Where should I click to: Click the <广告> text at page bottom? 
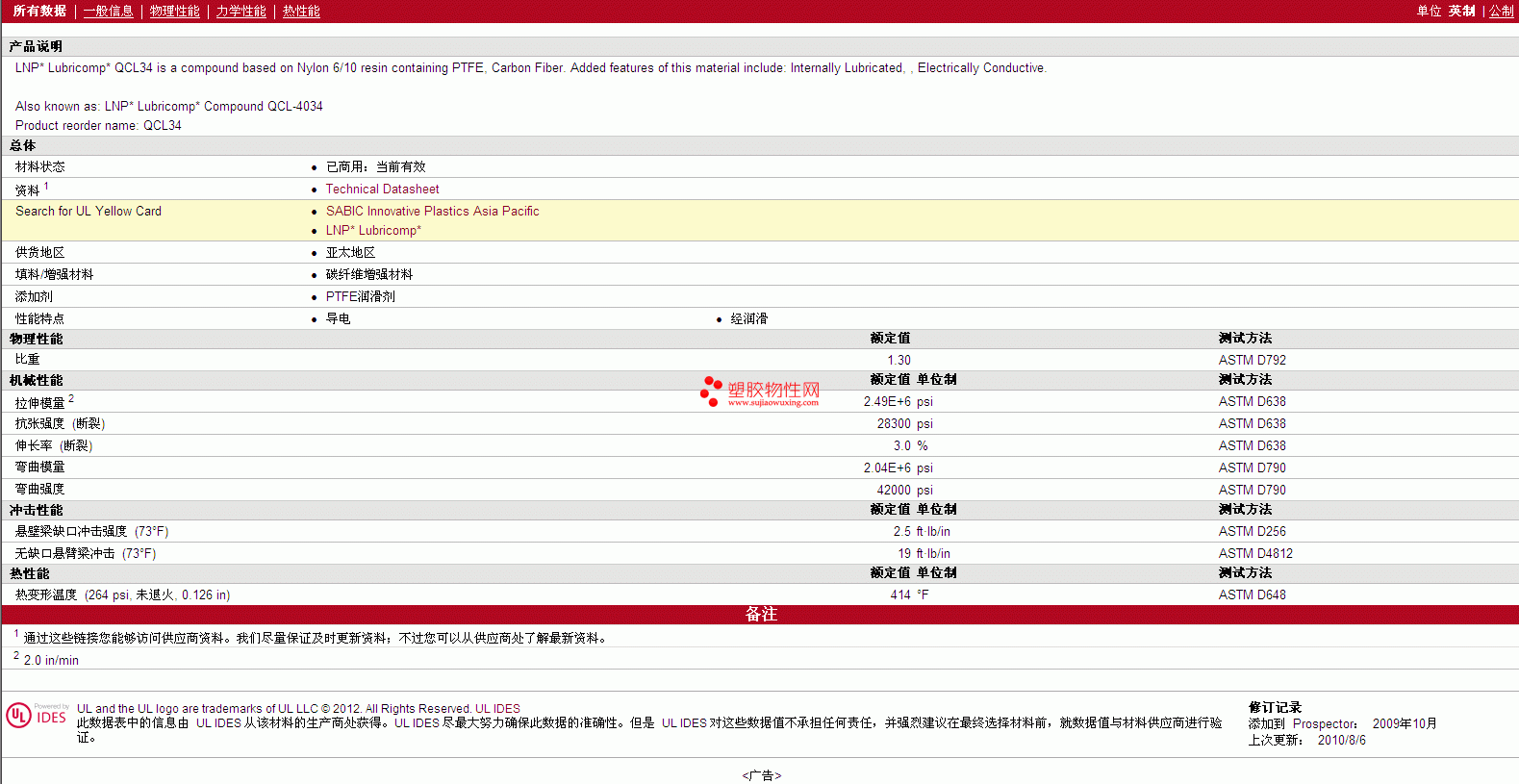[761, 775]
